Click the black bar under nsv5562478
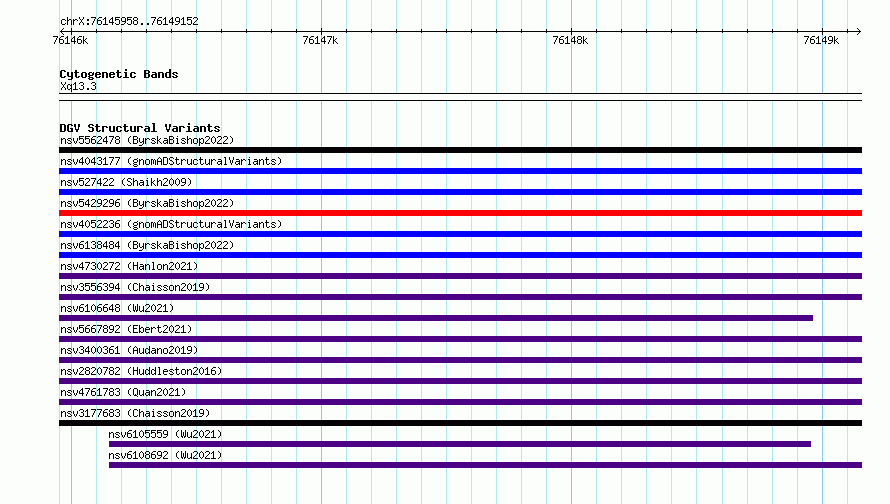This screenshot has width=890, height=504. [x=460, y=150]
